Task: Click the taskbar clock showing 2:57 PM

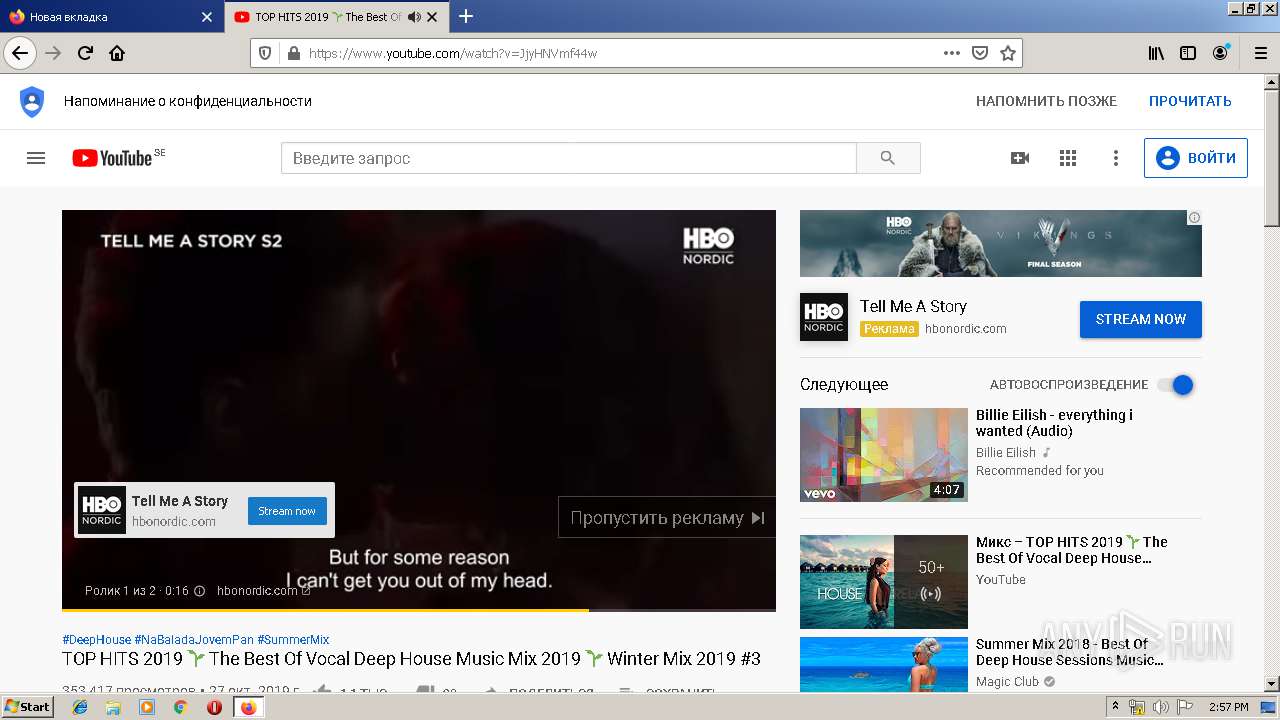Action: coord(1229,707)
